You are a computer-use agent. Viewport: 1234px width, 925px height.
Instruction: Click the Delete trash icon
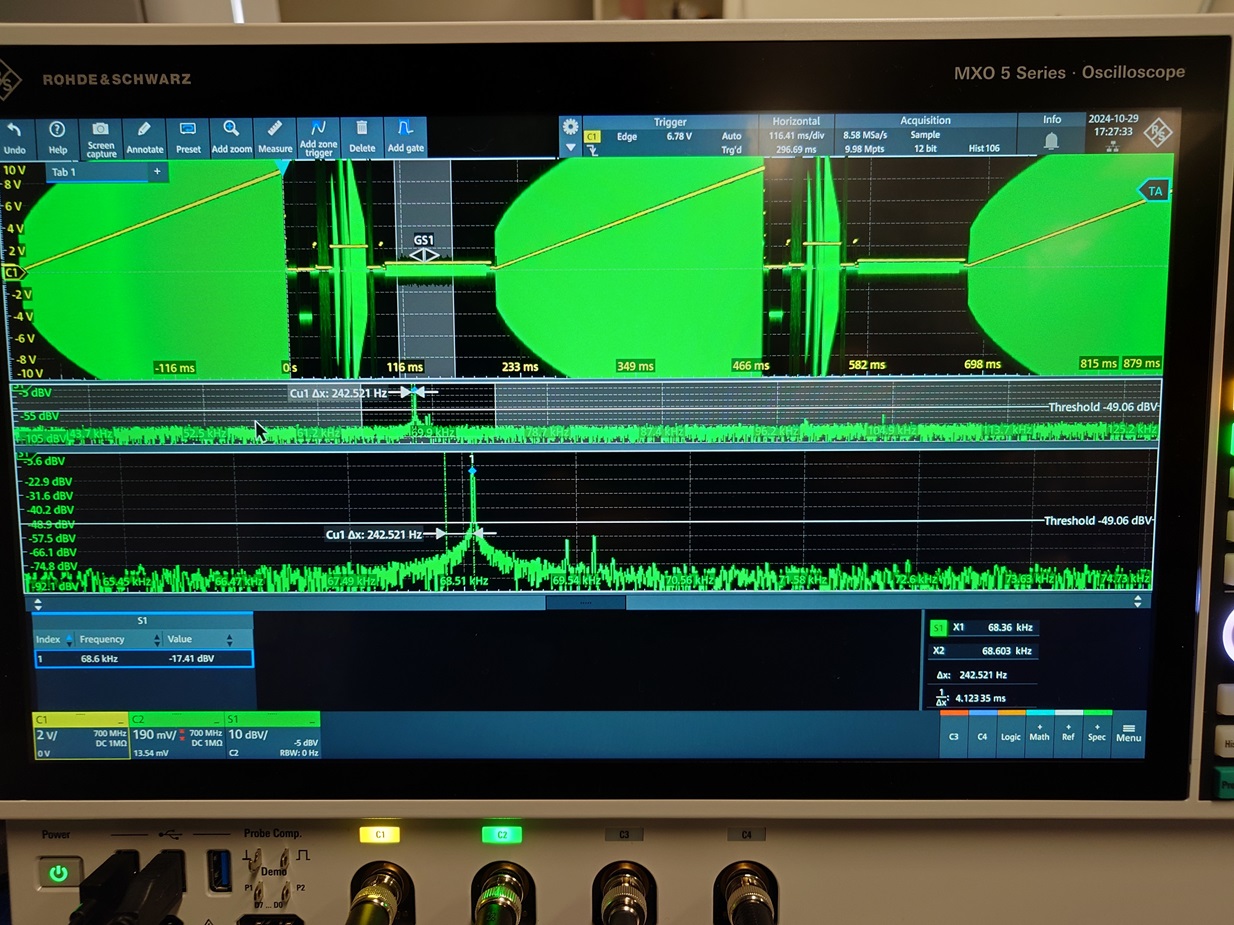362,129
